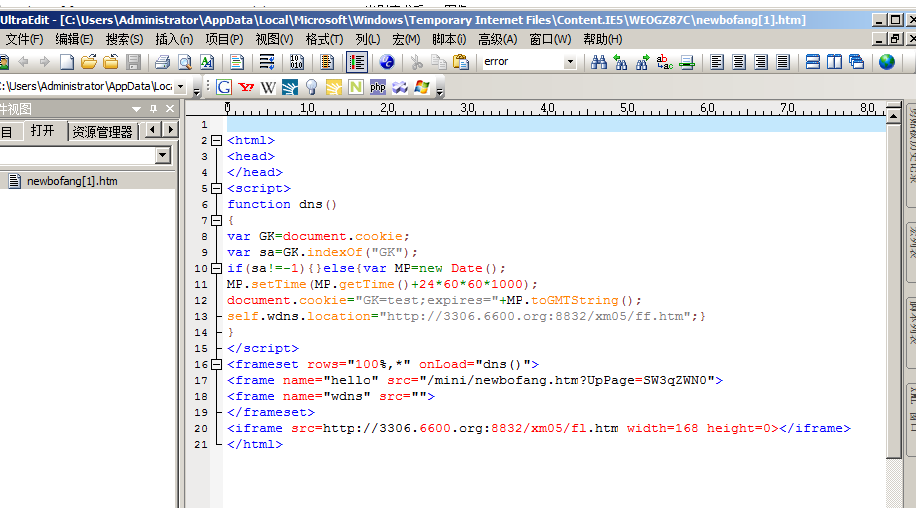Collapse the frameset fold at line 16
Image resolution: width=916 pixels, height=508 pixels.
(x=216, y=364)
